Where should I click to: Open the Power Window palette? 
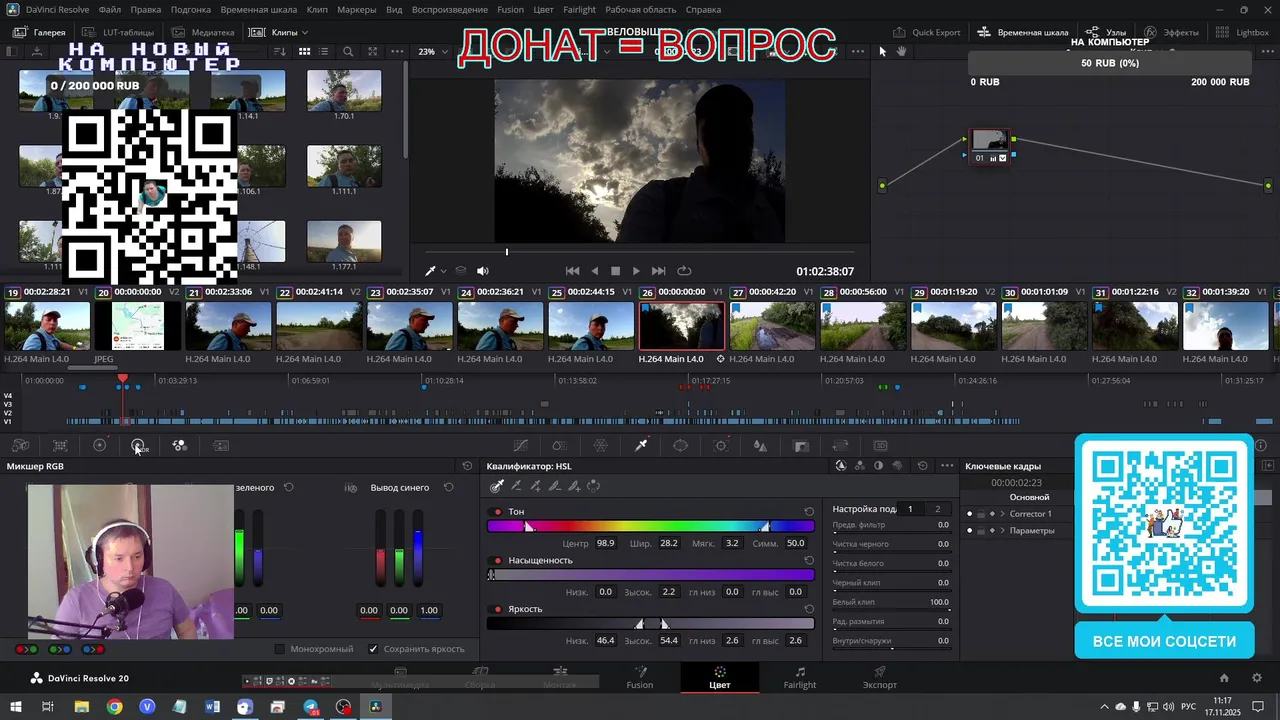click(x=681, y=446)
